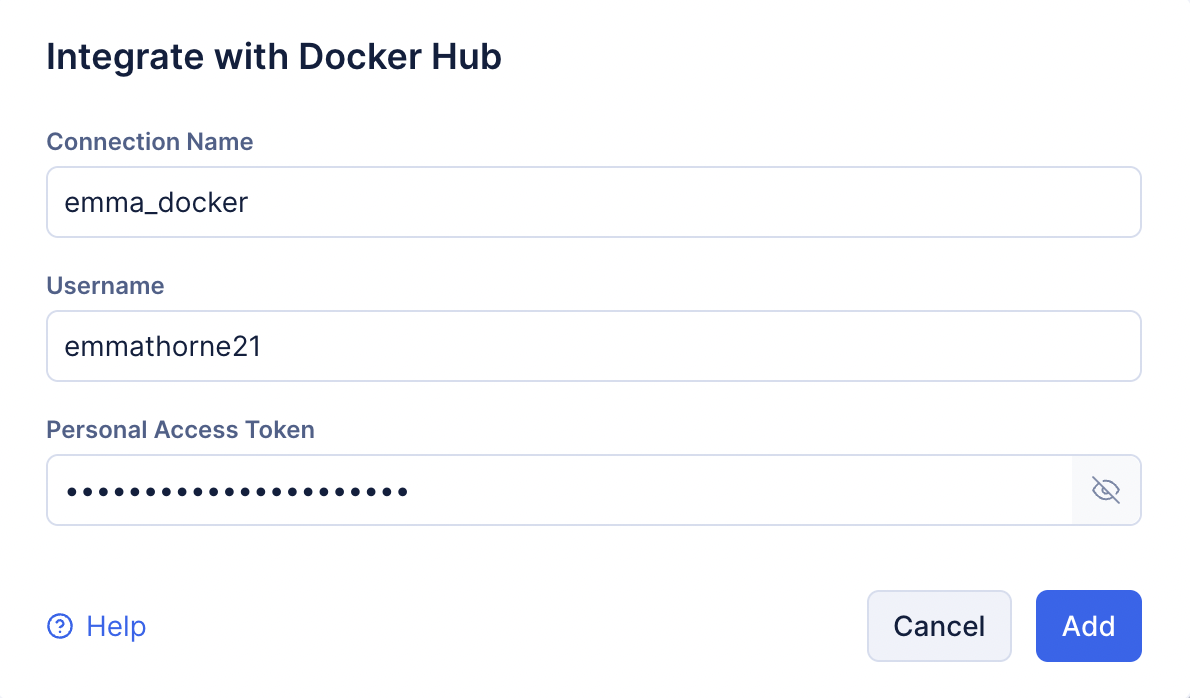The height and width of the screenshot is (698, 1190).
Task: Focus the Personal Access Token field
Action: pyautogui.click(x=559, y=490)
